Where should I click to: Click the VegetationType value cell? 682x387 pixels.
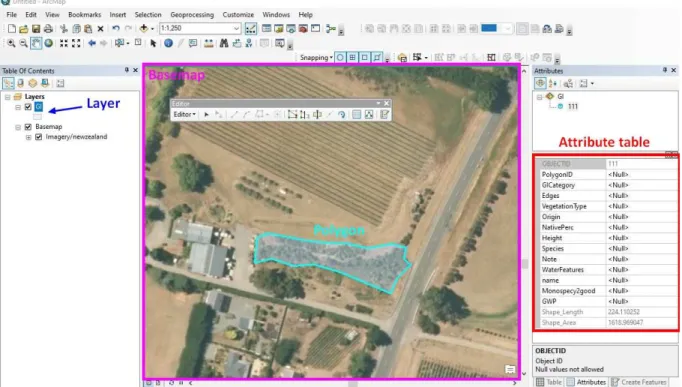[x=642, y=206]
